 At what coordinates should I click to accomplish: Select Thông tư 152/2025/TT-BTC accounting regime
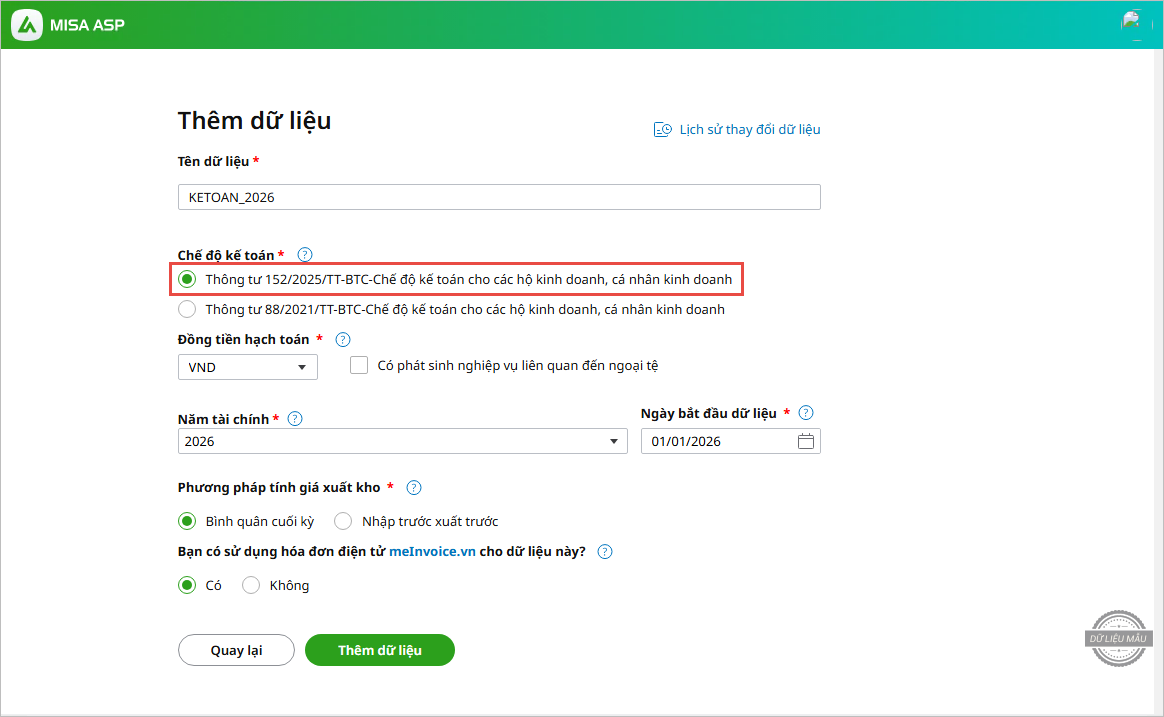coord(187,280)
